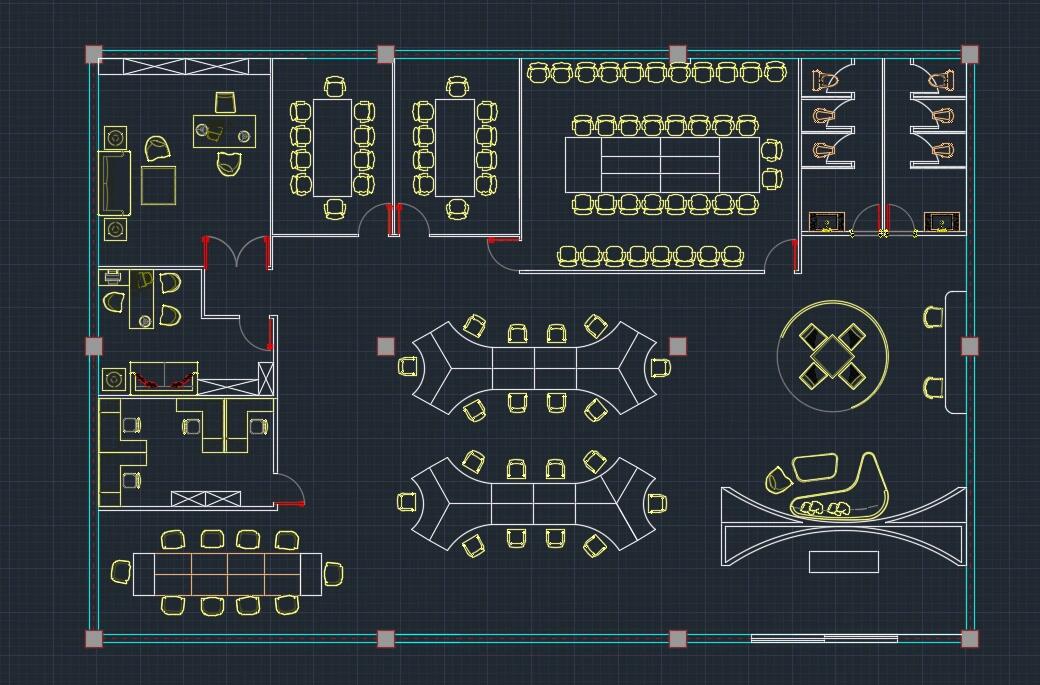Screen dimensions: 1040x685
Task: Select the right small meeting room table
Action: click(x=455, y=147)
